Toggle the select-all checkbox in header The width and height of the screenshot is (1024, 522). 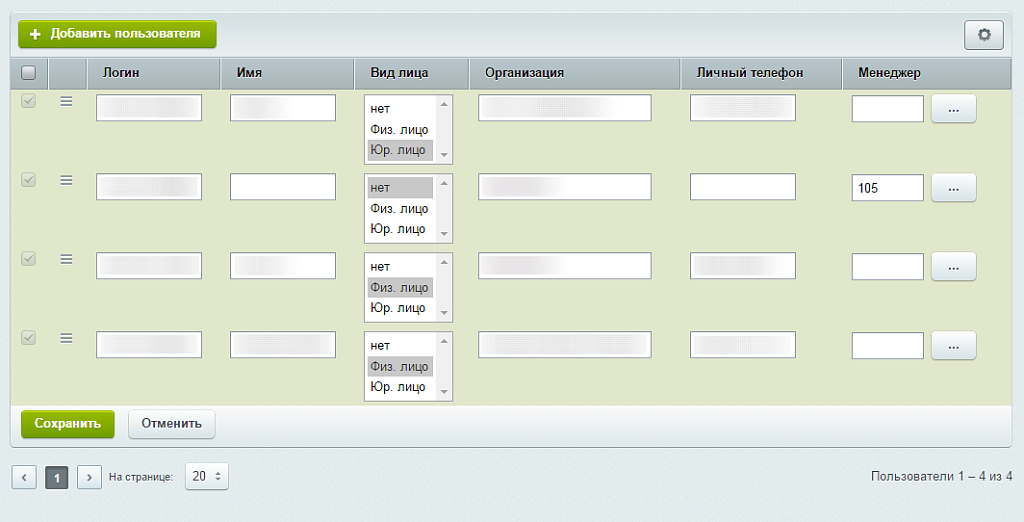(28, 73)
